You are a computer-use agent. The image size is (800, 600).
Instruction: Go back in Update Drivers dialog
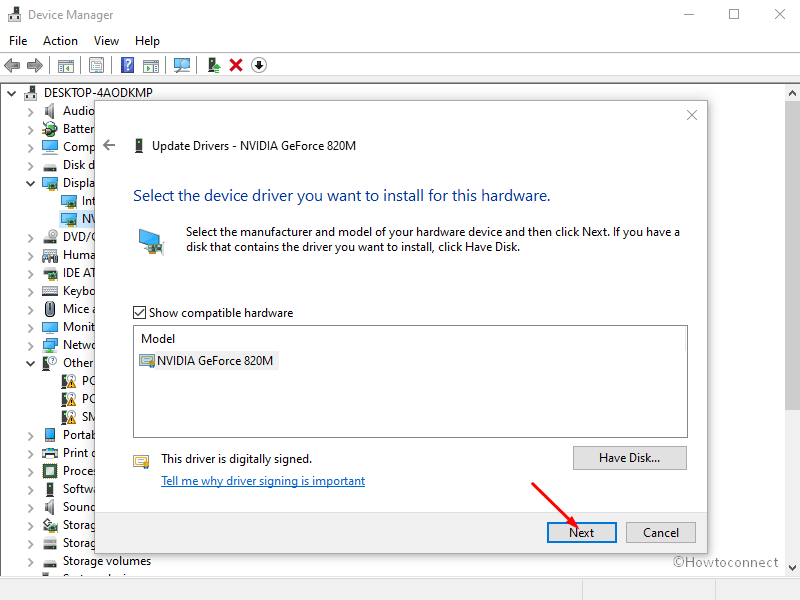109,145
